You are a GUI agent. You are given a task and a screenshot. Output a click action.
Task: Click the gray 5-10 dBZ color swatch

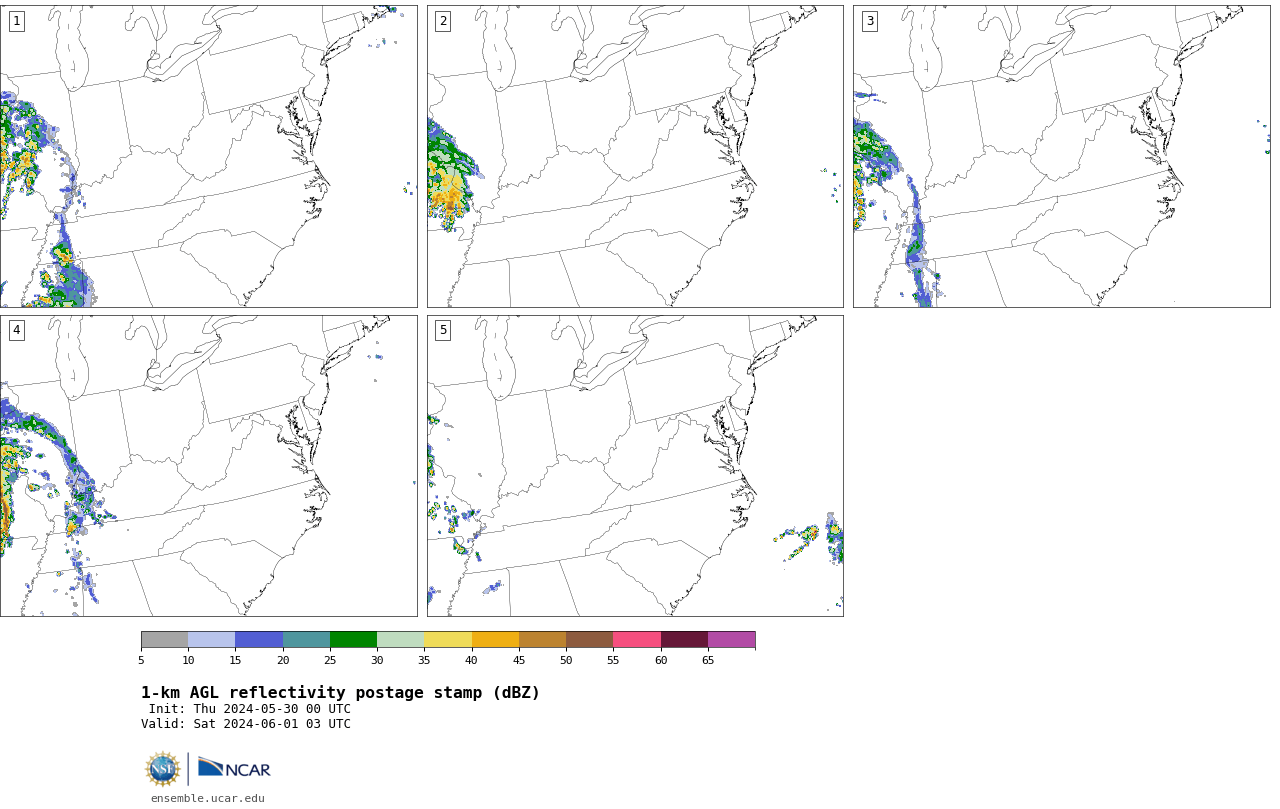coord(164,640)
